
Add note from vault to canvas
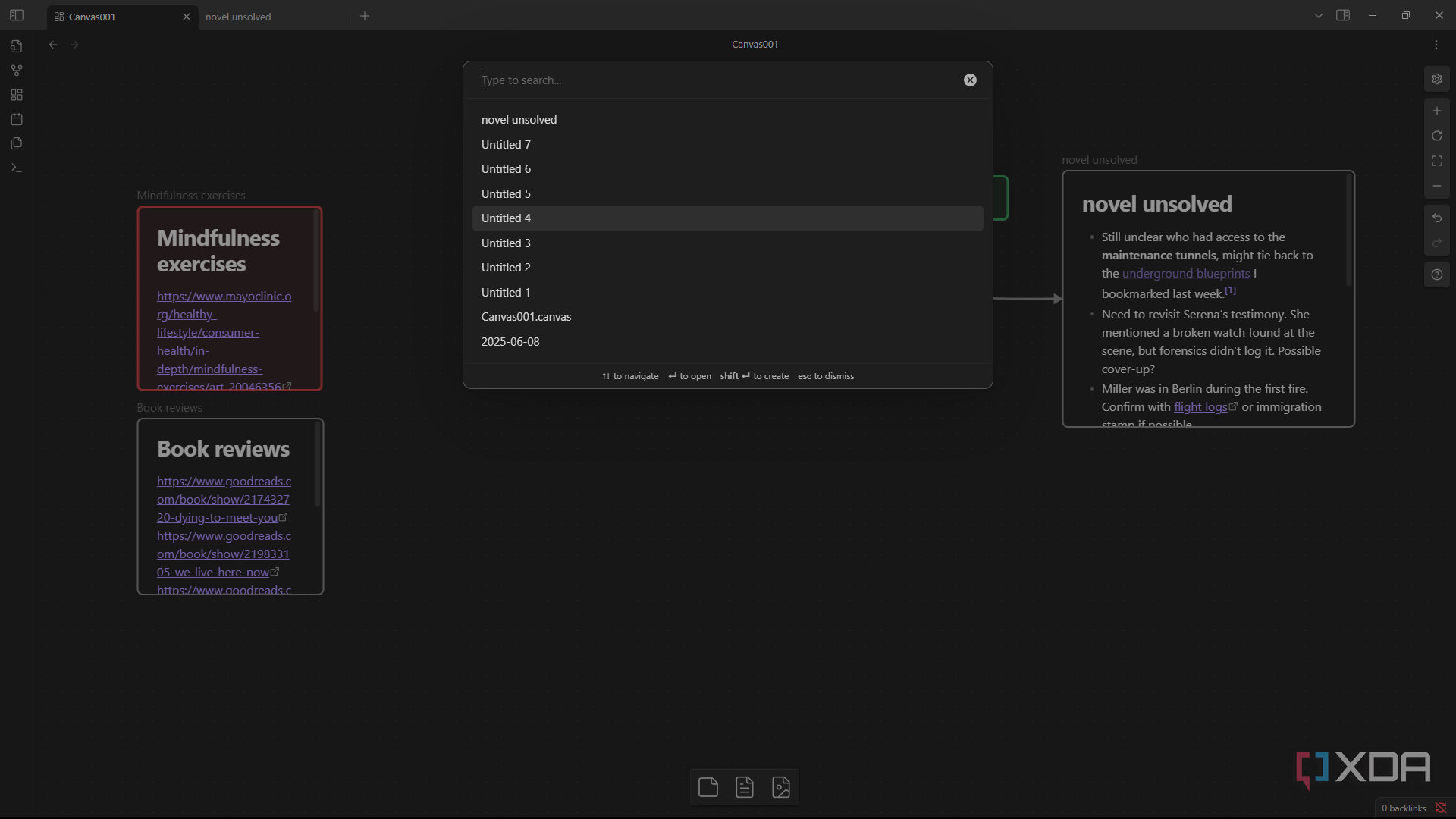(x=745, y=787)
